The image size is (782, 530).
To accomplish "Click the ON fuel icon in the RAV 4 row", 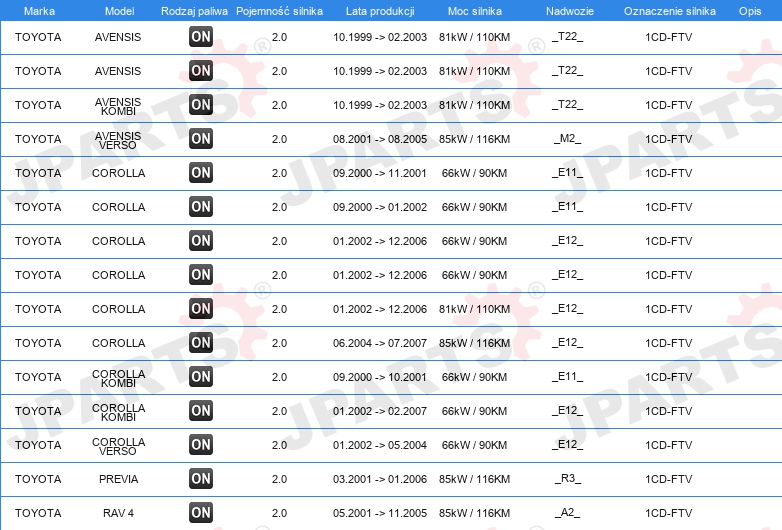I will (x=201, y=513).
